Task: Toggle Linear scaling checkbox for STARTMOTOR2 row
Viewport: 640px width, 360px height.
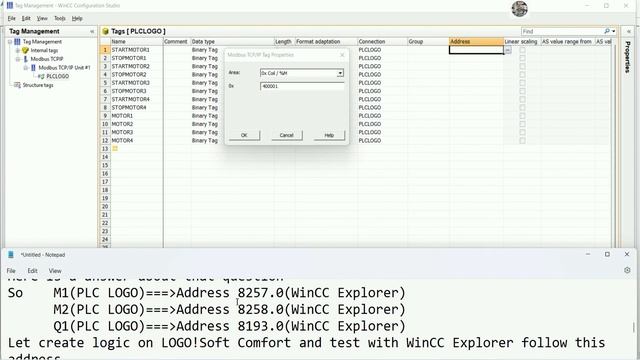Action: pyautogui.click(x=522, y=66)
